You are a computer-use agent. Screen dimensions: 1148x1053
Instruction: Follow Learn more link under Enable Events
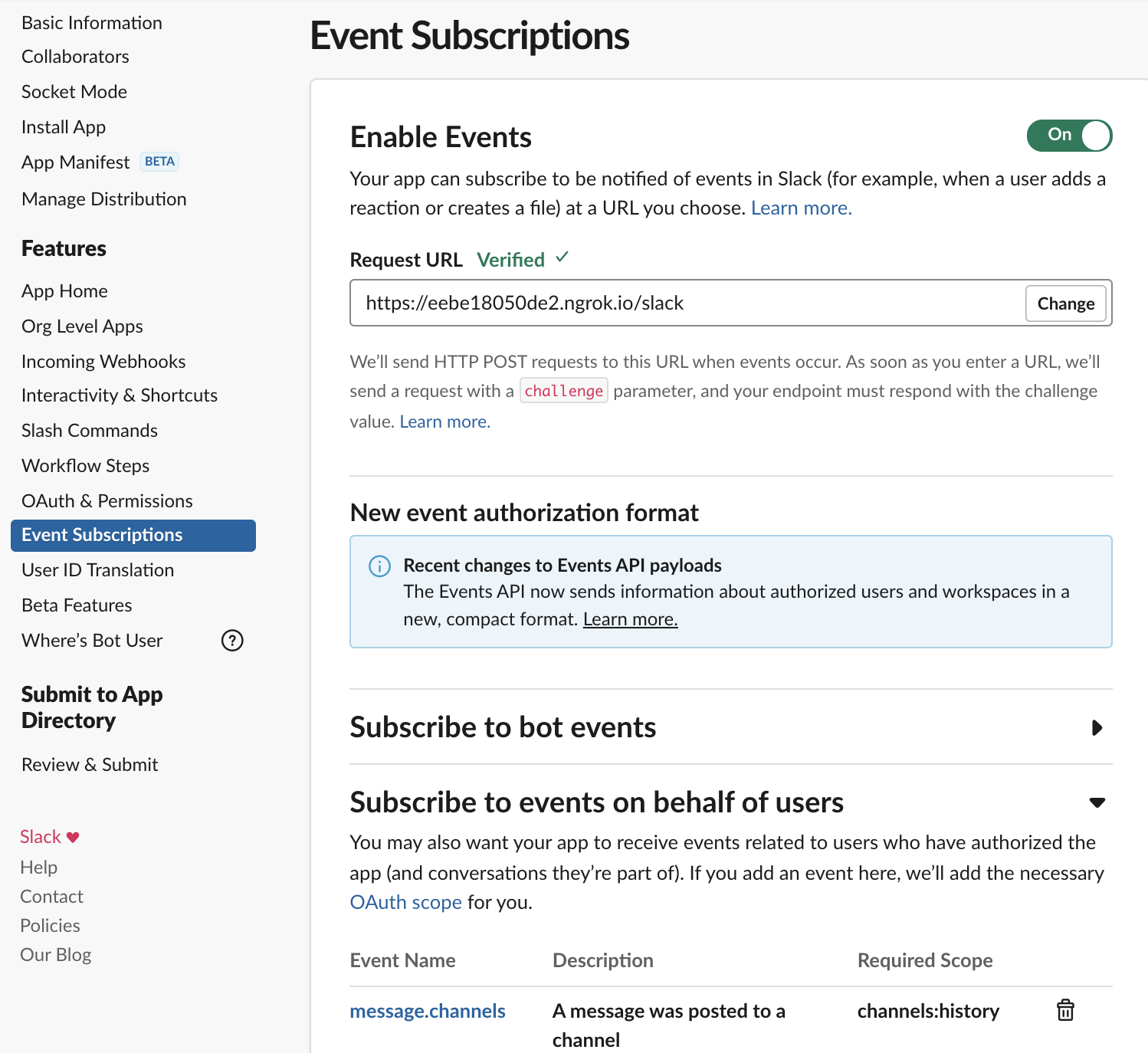[801, 208]
